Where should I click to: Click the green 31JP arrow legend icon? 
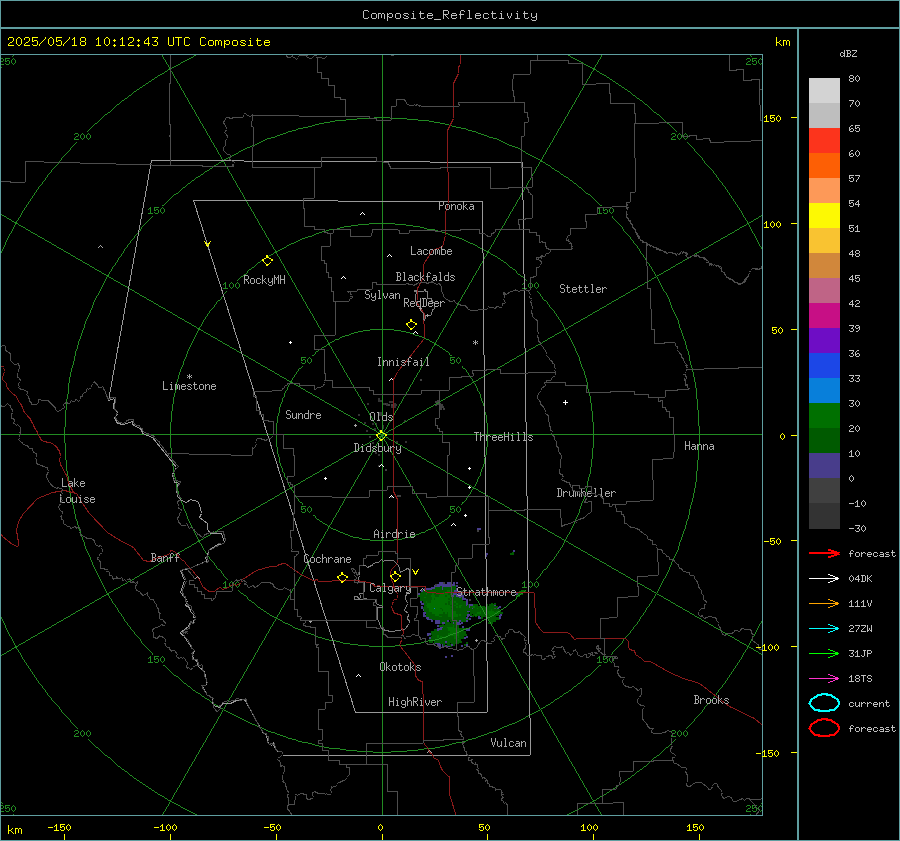pos(824,653)
